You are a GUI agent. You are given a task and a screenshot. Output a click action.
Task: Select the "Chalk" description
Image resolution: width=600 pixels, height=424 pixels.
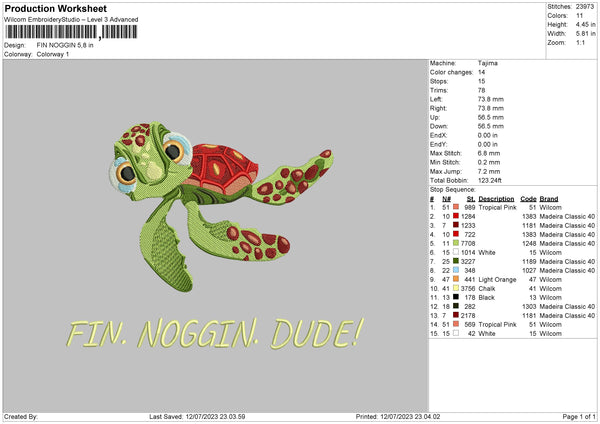[x=487, y=289]
